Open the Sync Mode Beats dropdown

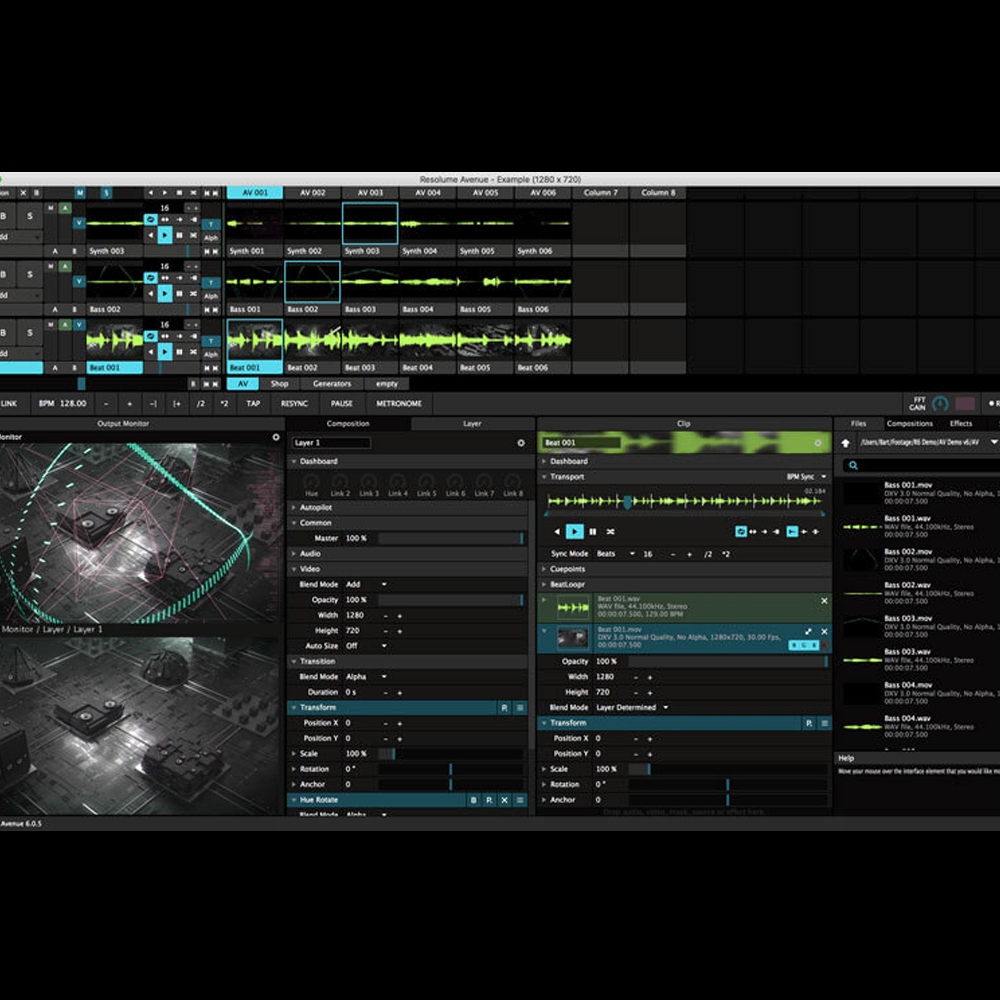tap(615, 554)
